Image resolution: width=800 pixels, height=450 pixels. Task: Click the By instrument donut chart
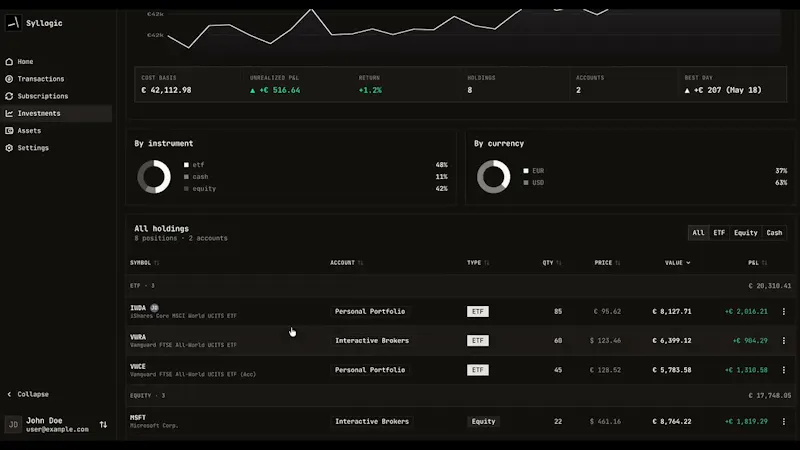coord(154,177)
